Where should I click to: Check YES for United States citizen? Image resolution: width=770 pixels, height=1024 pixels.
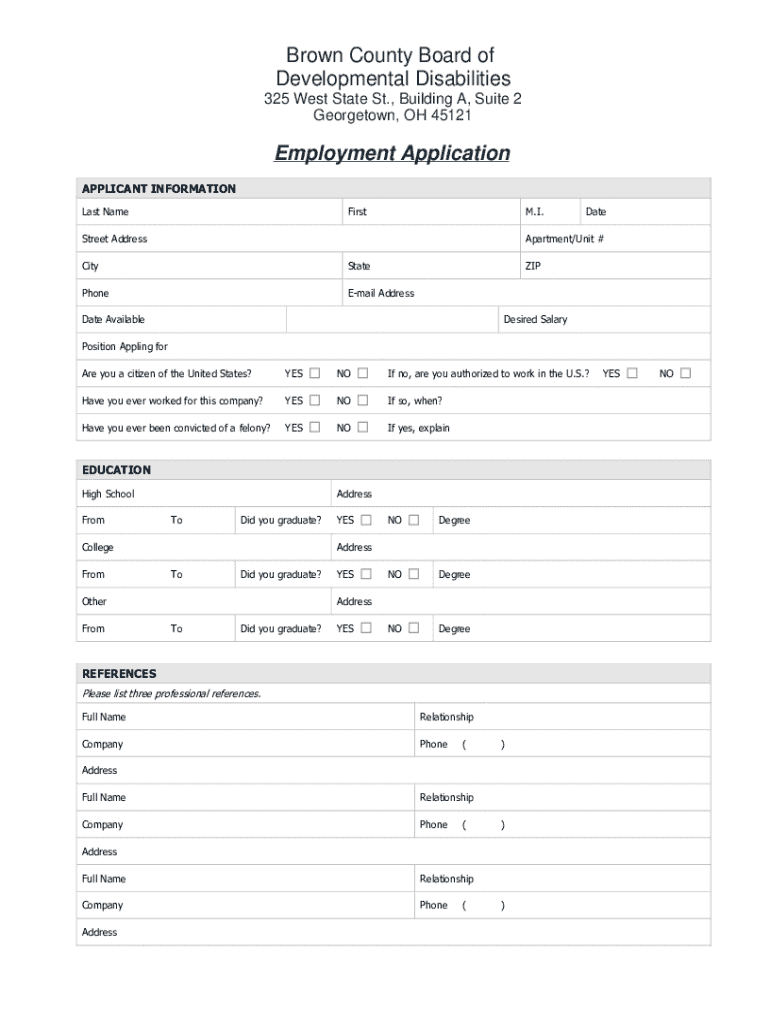pos(314,374)
